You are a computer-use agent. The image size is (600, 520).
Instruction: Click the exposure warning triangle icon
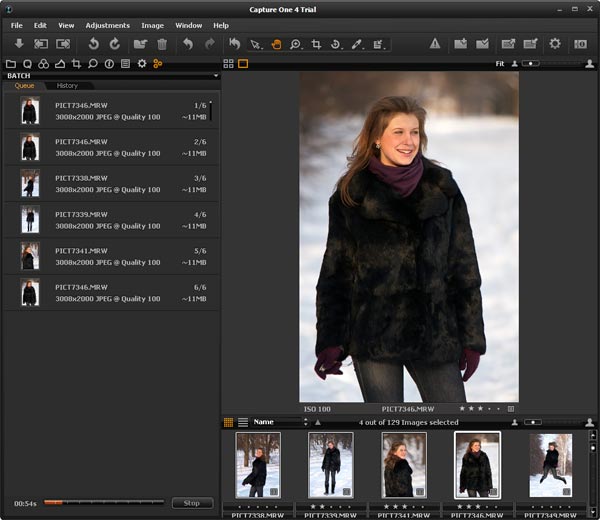pyautogui.click(x=435, y=44)
